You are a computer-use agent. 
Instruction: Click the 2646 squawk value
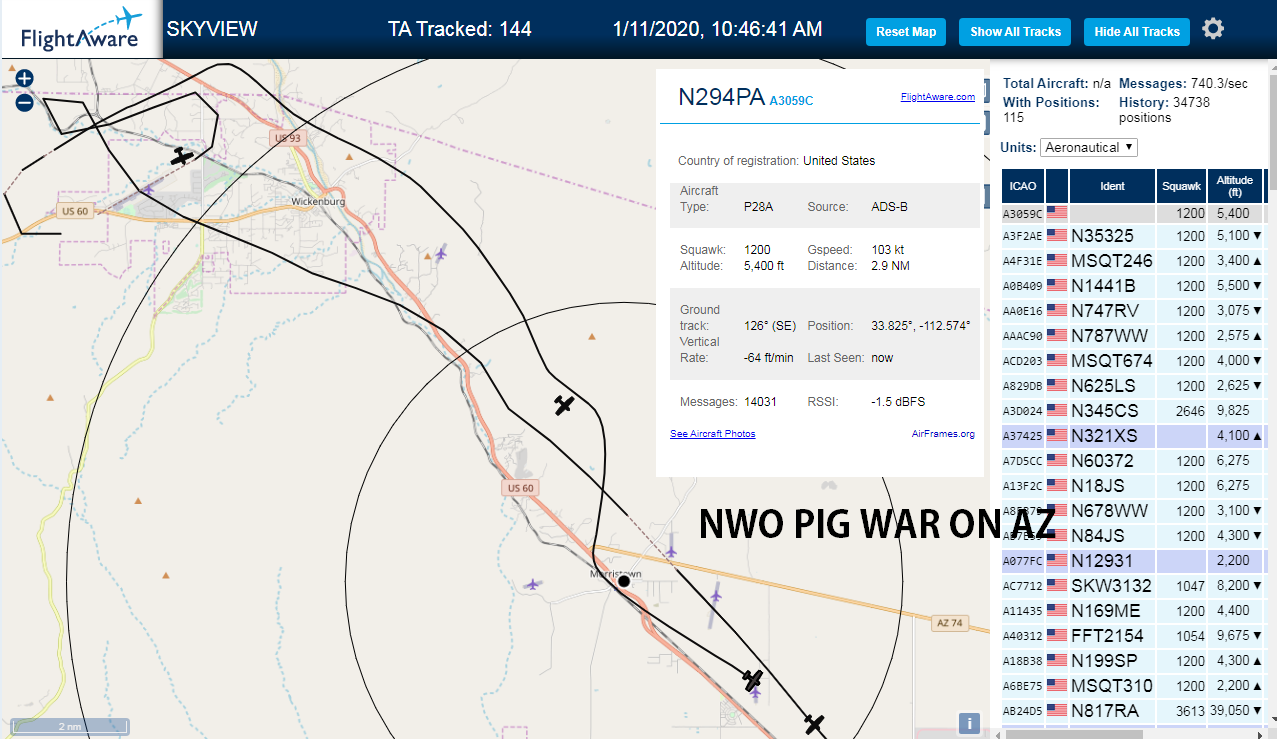click(1190, 411)
